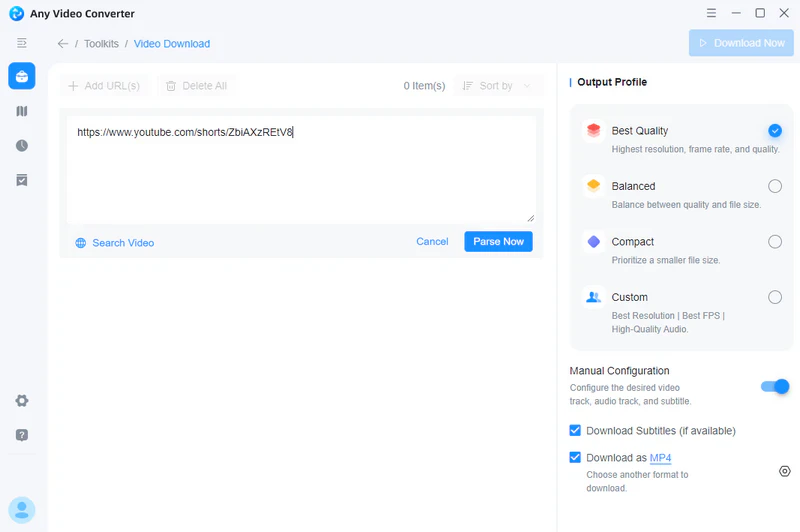Open the Search Video link
Viewport: 800px width, 532px height.
[x=123, y=243]
